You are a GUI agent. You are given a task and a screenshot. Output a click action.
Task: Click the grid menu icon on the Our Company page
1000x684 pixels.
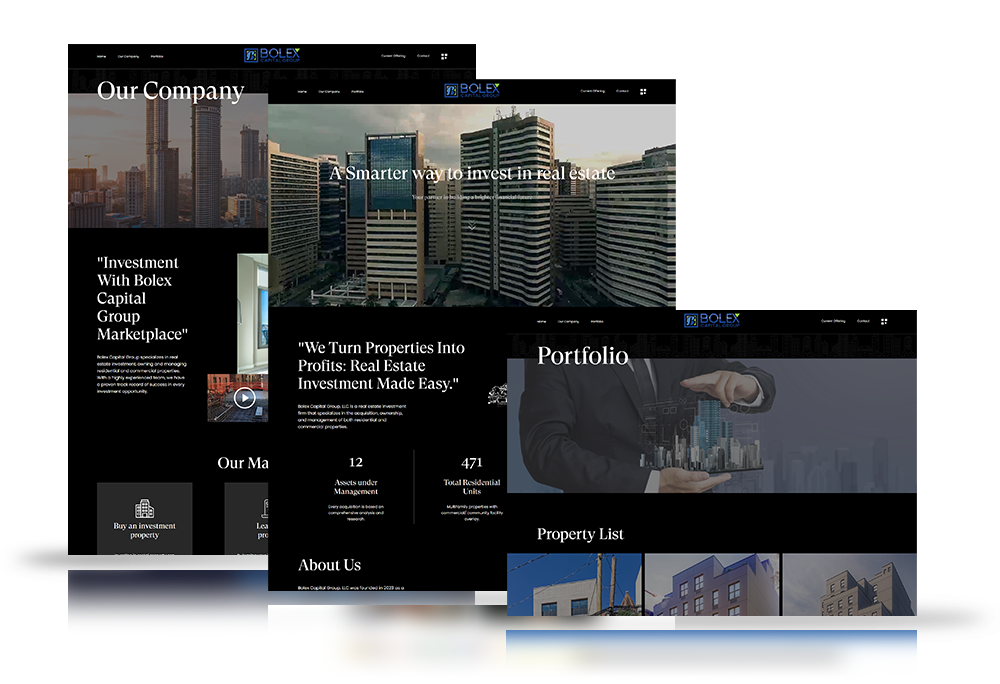click(444, 56)
